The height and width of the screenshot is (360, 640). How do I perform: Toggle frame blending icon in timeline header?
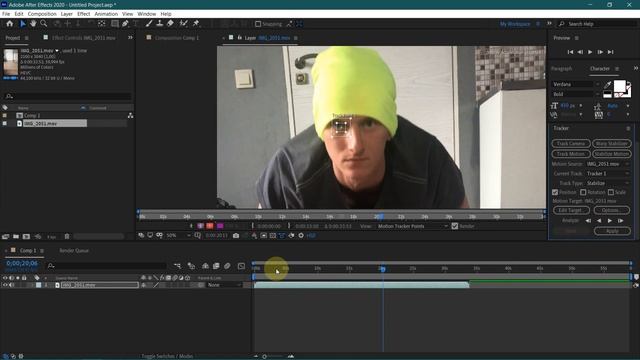pyautogui.click(x=216, y=266)
